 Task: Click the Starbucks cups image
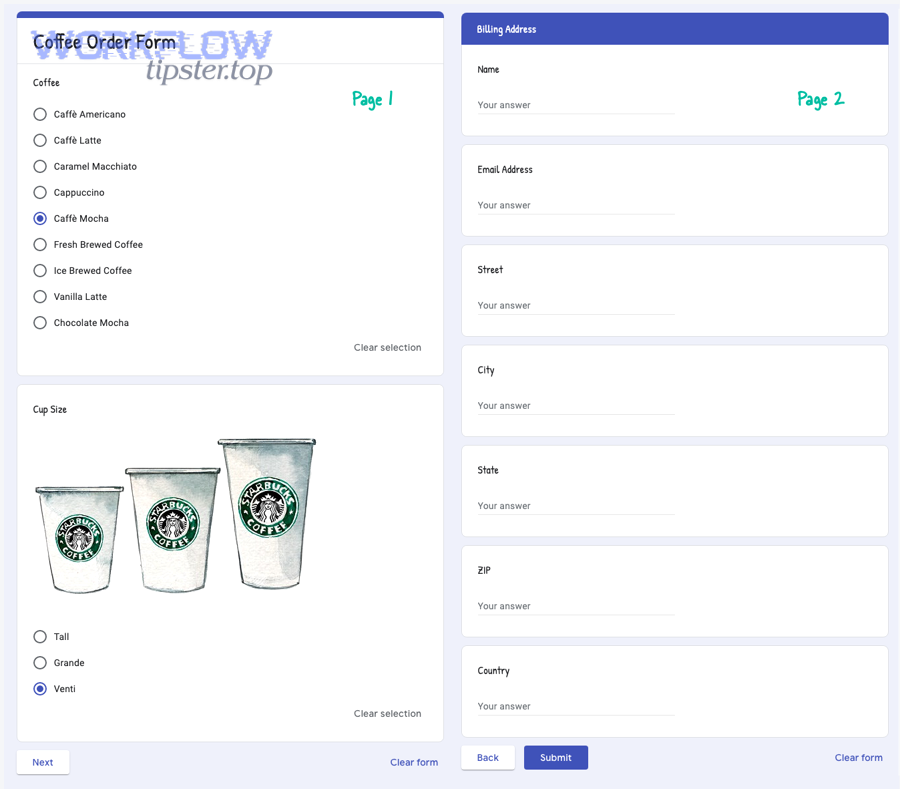tap(176, 515)
